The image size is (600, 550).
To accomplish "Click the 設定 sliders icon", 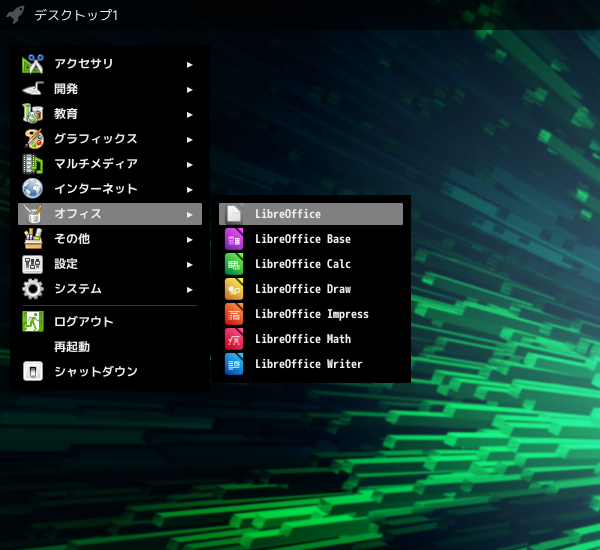I will 33,264.
